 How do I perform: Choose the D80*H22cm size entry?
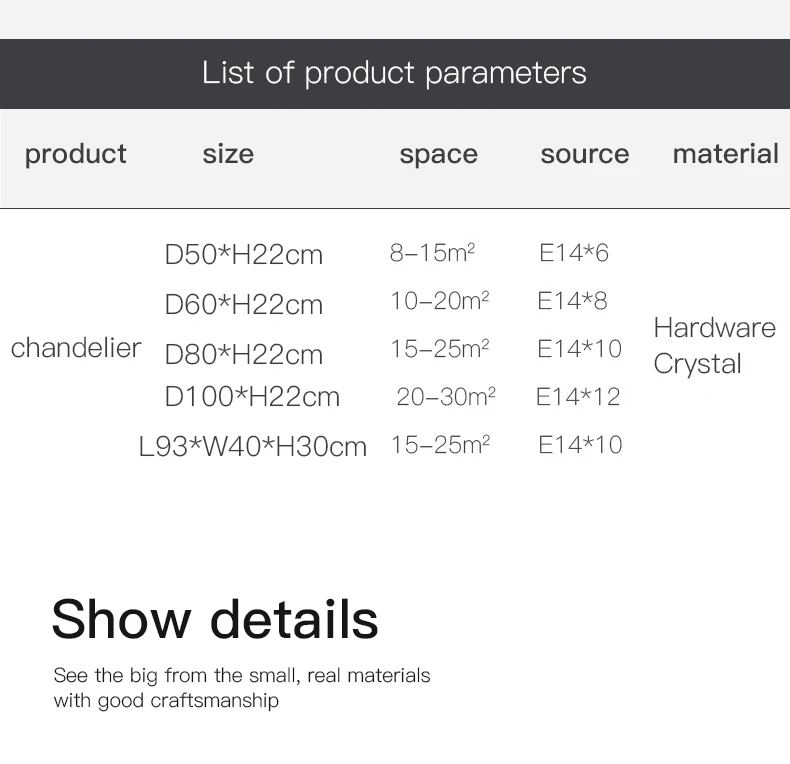(x=244, y=354)
